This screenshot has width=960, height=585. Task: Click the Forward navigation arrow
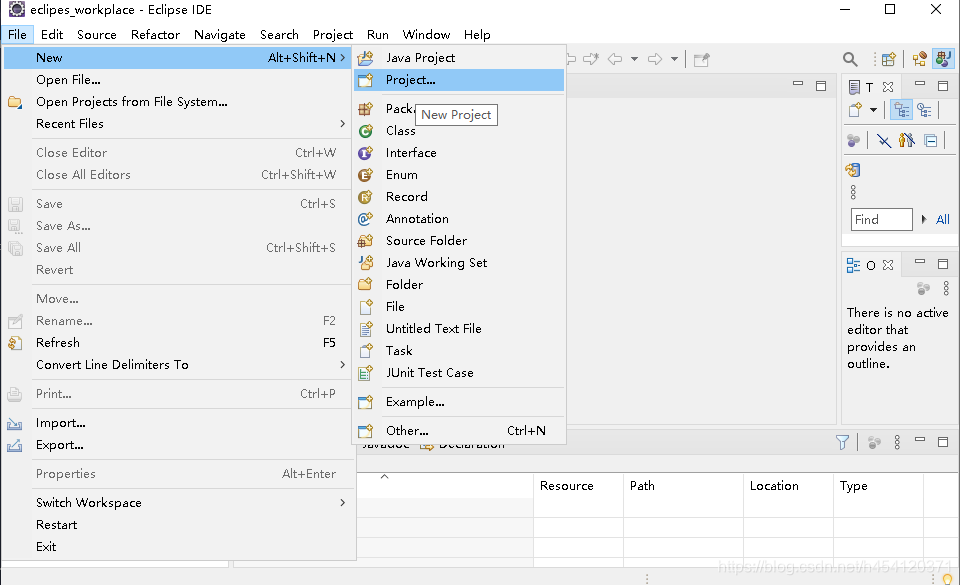click(655, 59)
